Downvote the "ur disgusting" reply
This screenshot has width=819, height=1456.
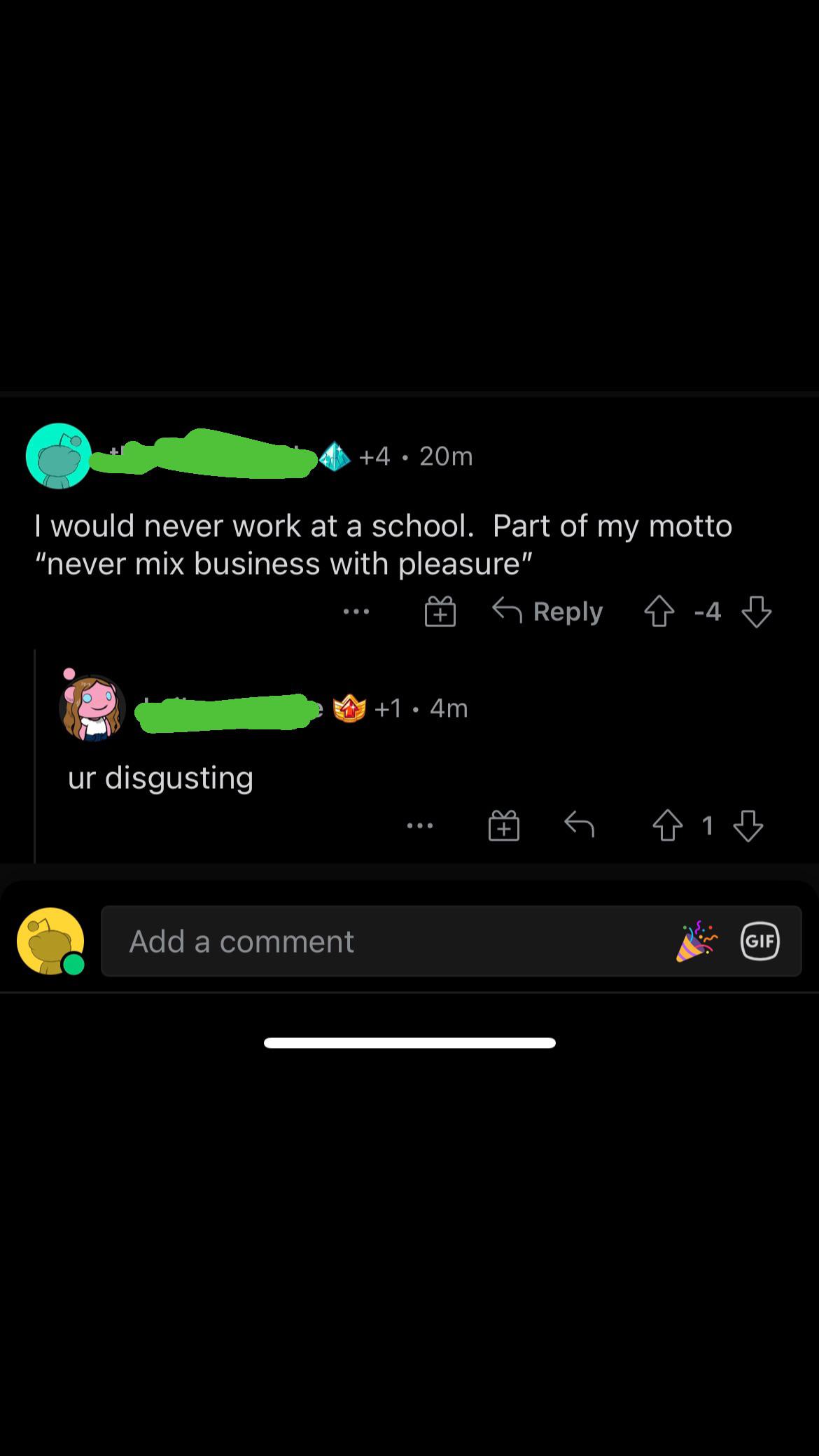(x=748, y=826)
